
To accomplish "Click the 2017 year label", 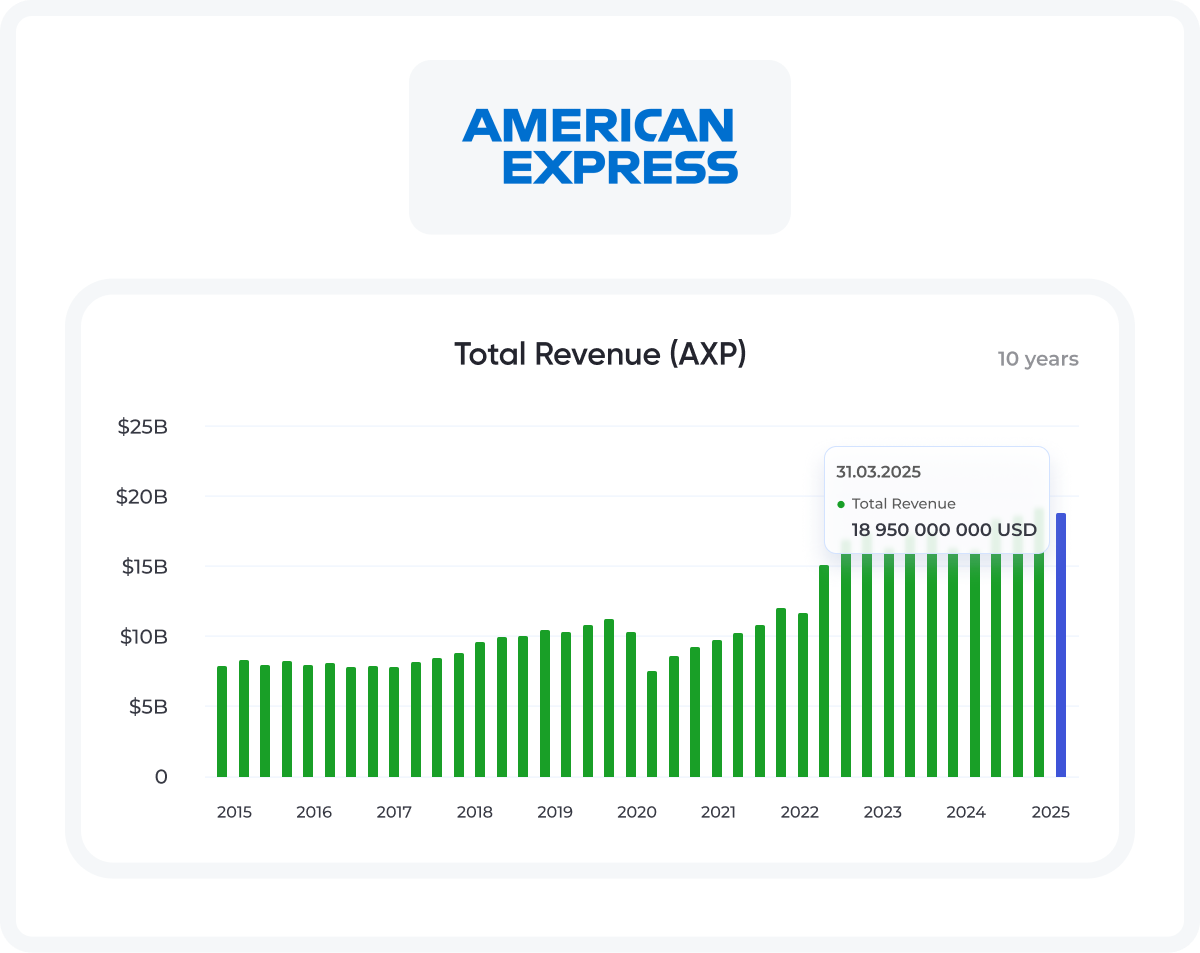I will 394,812.
